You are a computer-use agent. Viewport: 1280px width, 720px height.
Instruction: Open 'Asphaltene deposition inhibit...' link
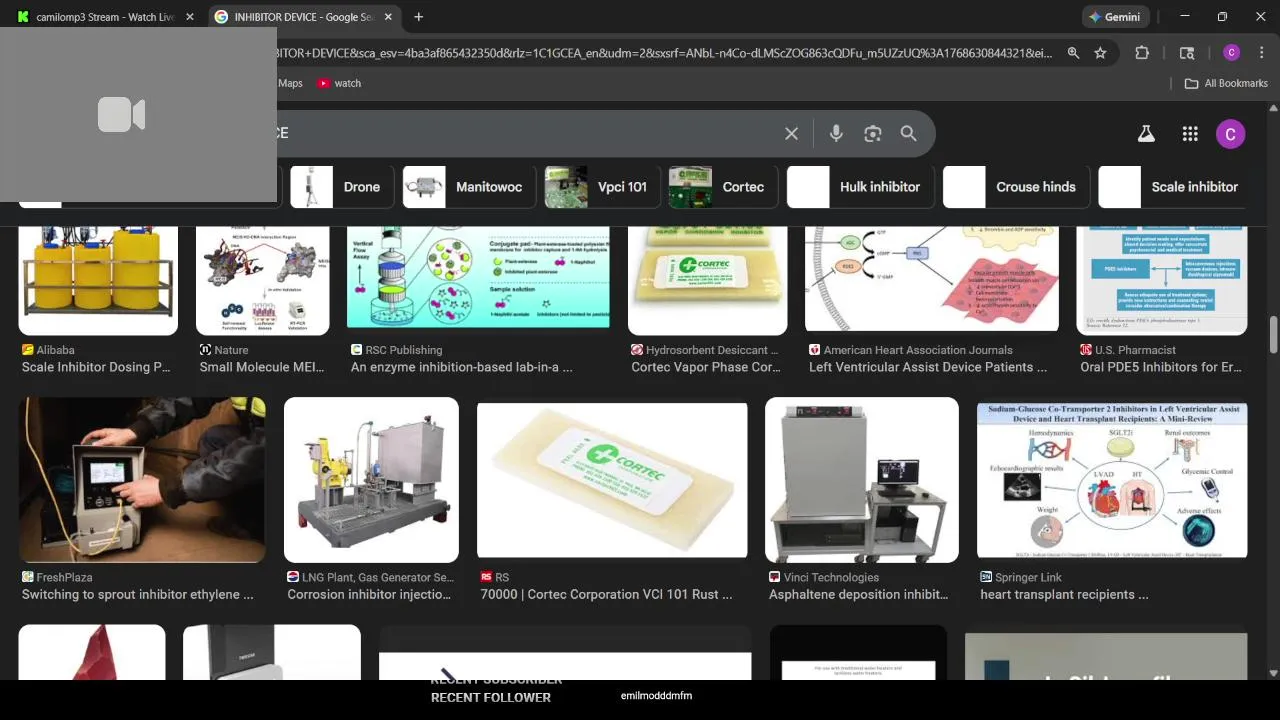[x=858, y=594]
